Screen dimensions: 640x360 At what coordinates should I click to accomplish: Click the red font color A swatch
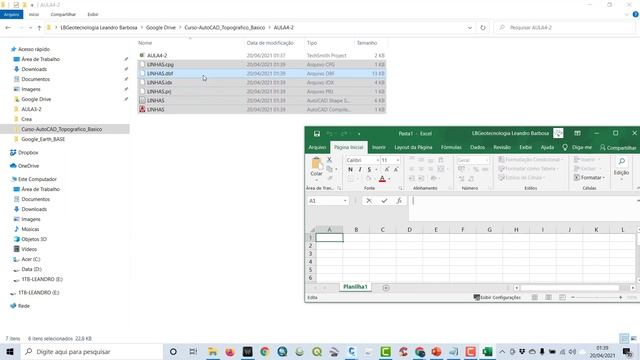[382, 179]
